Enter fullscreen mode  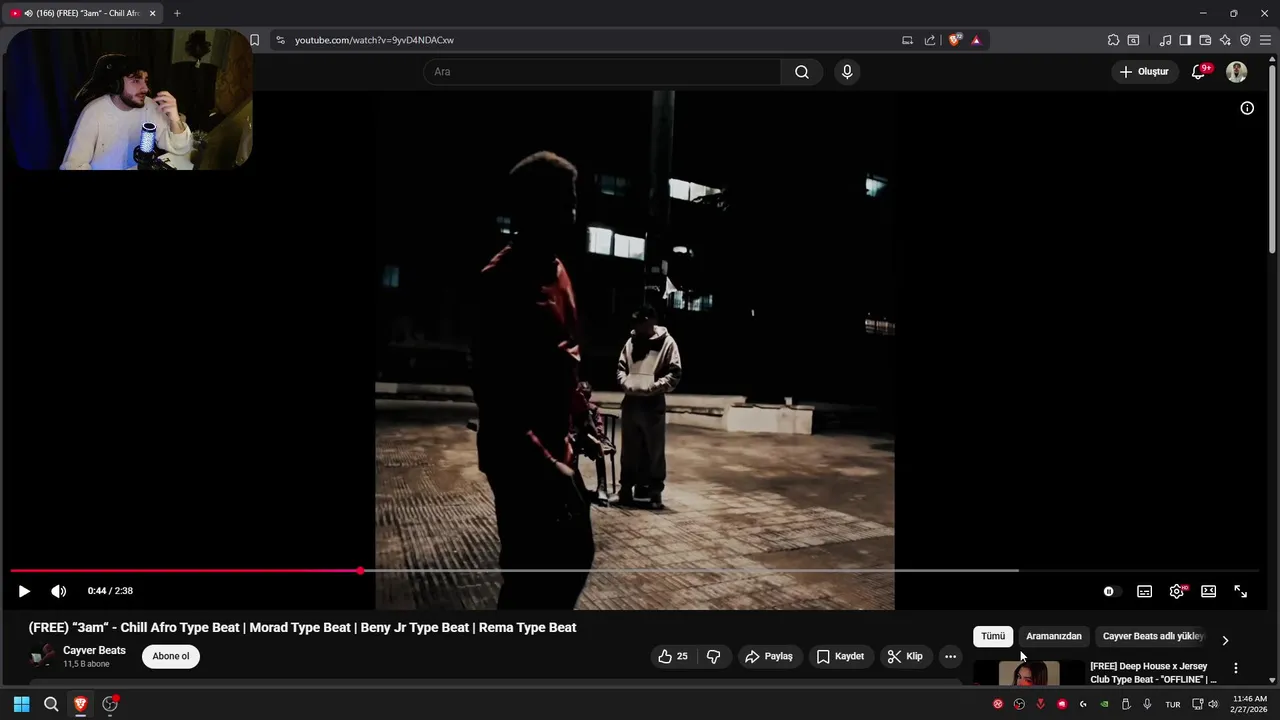1241,591
